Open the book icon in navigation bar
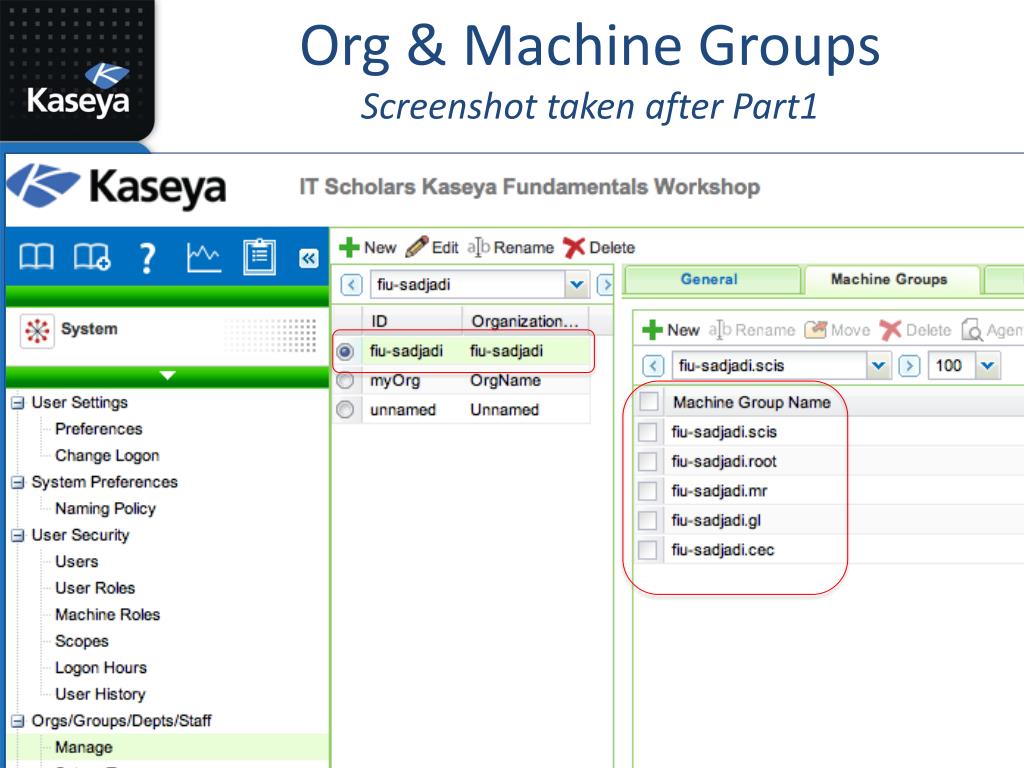 pos(37,257)
